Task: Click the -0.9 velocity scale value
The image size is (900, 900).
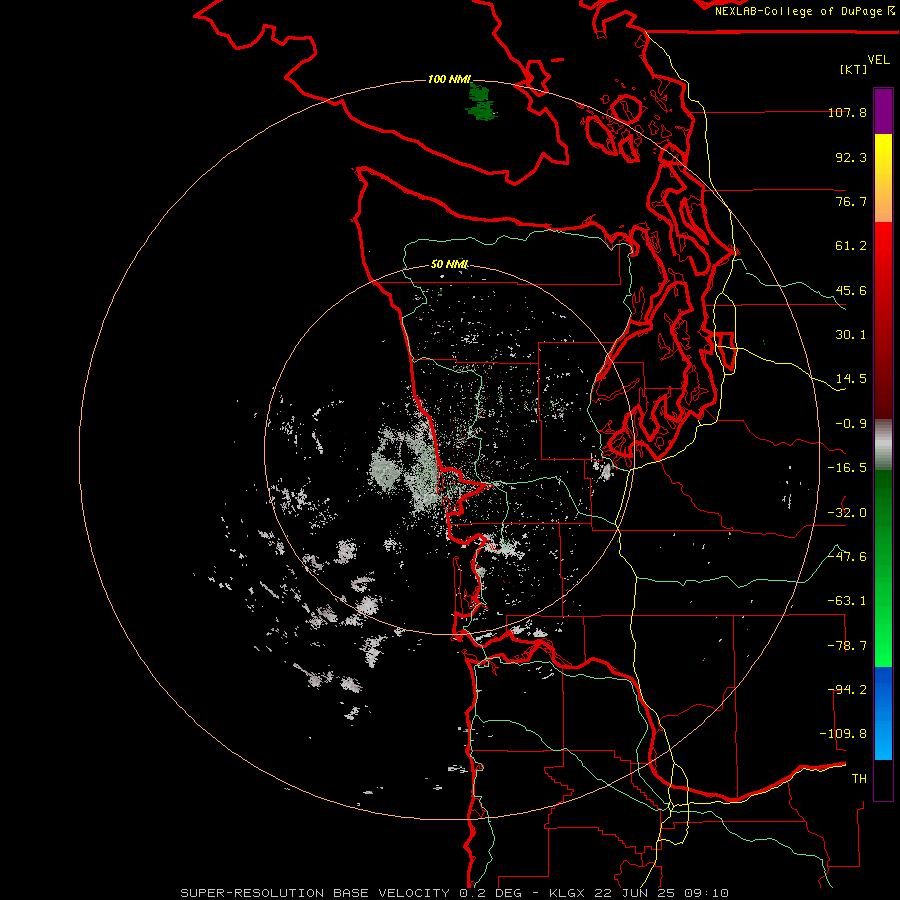Action: [851, 424]
